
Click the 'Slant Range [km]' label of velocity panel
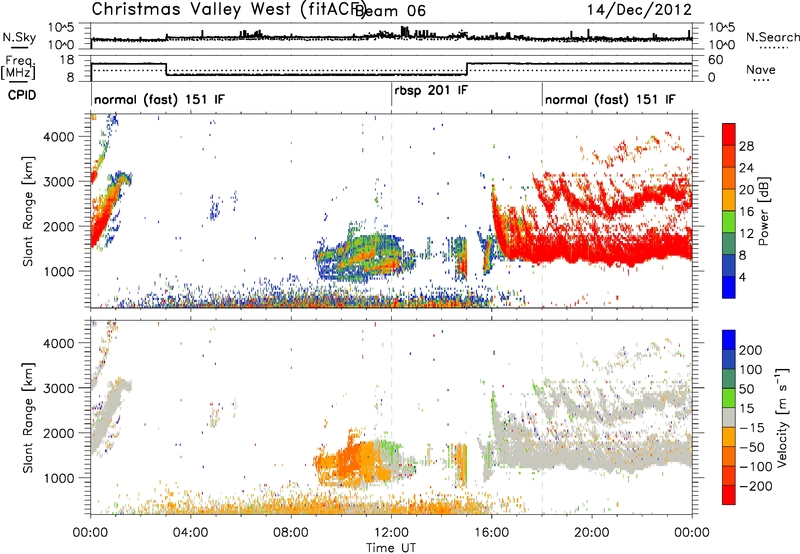(28, 418)
